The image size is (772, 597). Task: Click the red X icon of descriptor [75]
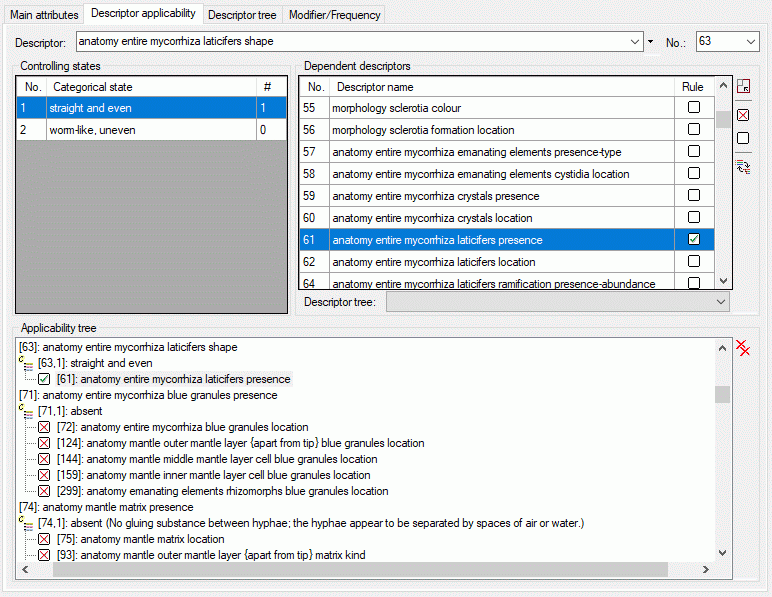pyautogui.click(x=44, y=539)
